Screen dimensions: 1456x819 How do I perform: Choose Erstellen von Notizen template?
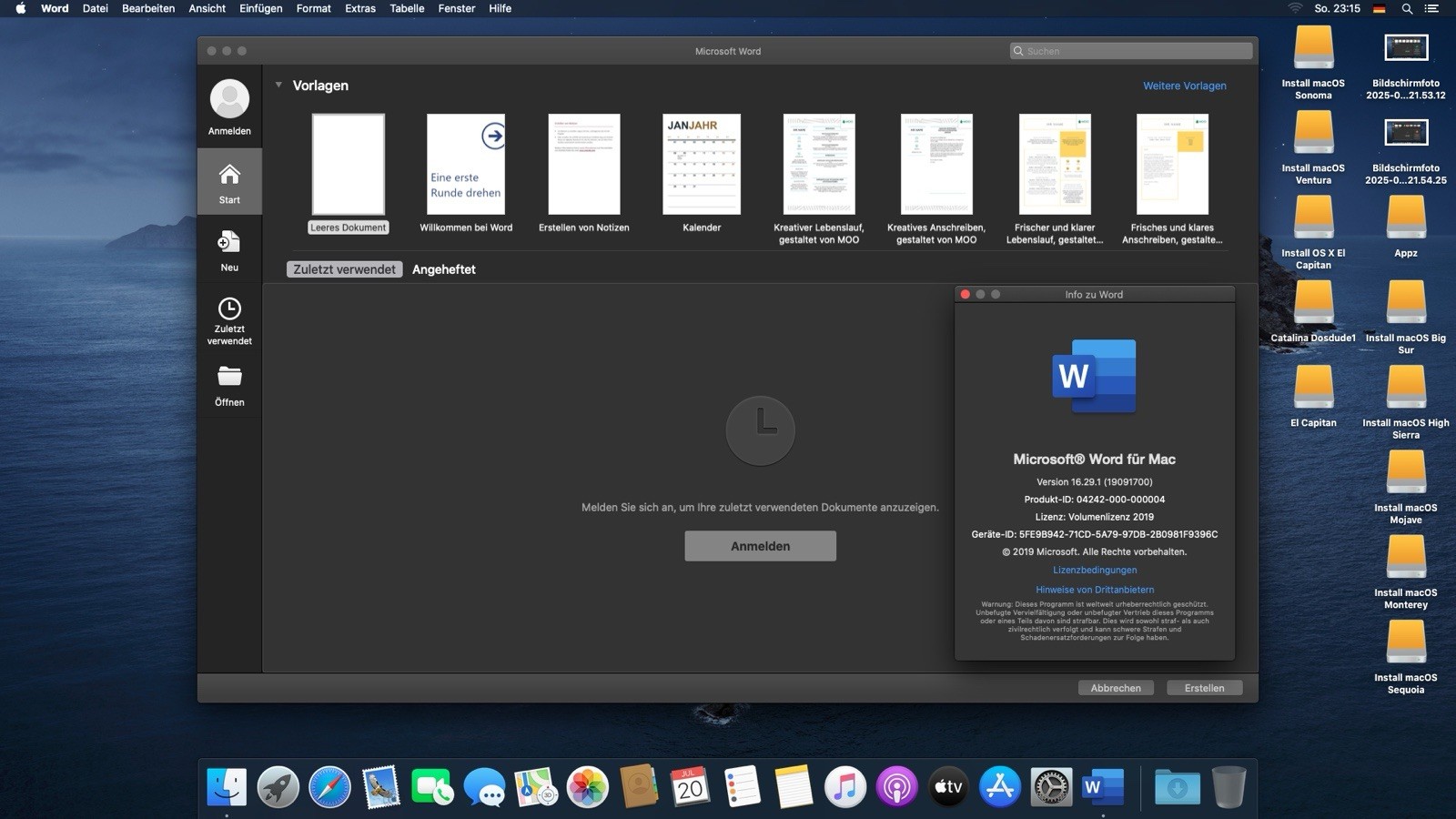(x=584, y=164)
